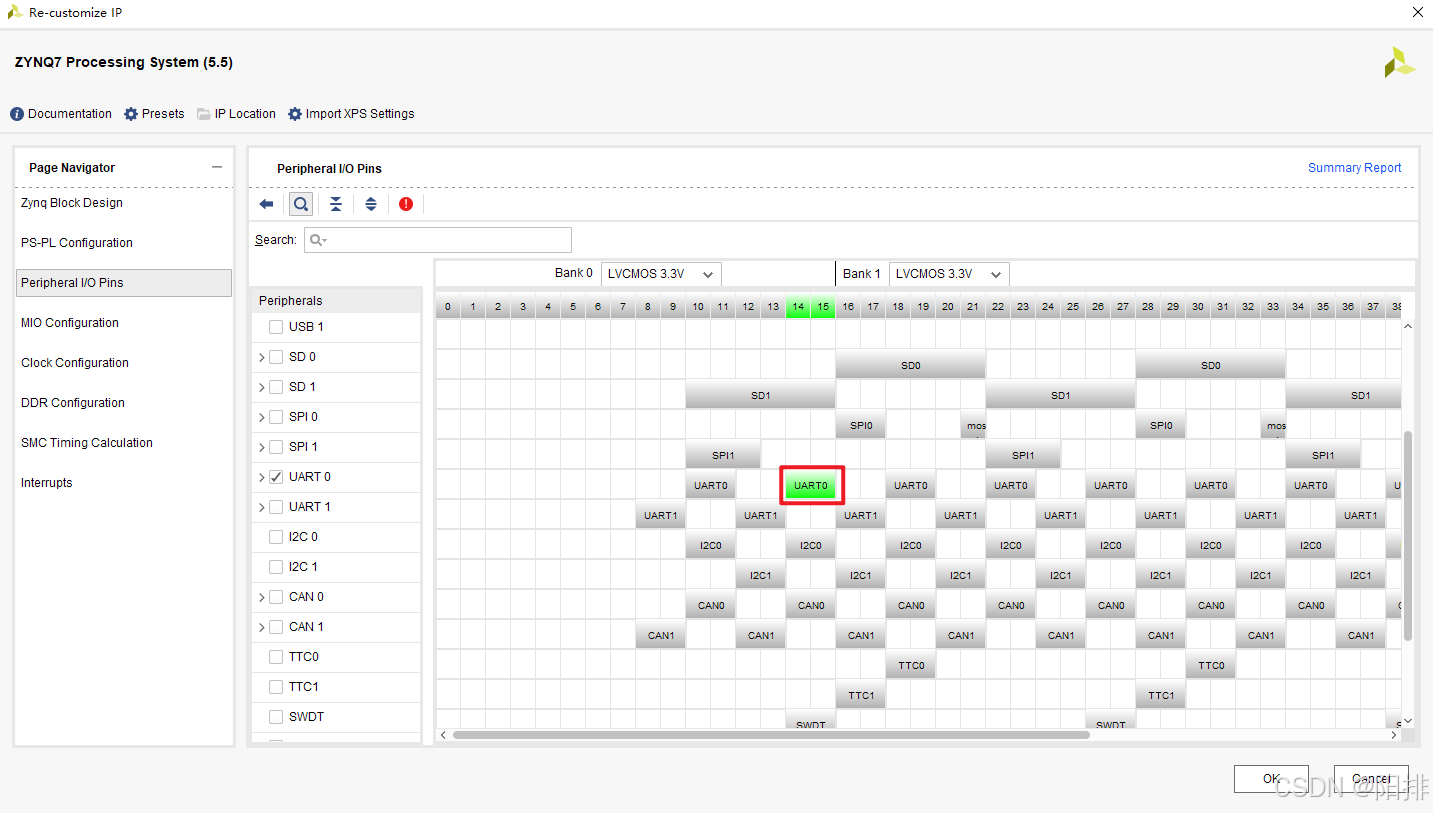Enable the USB 1 checkbox
The width and height of the screenshot is (1433, 813).
tap(276, 327)
